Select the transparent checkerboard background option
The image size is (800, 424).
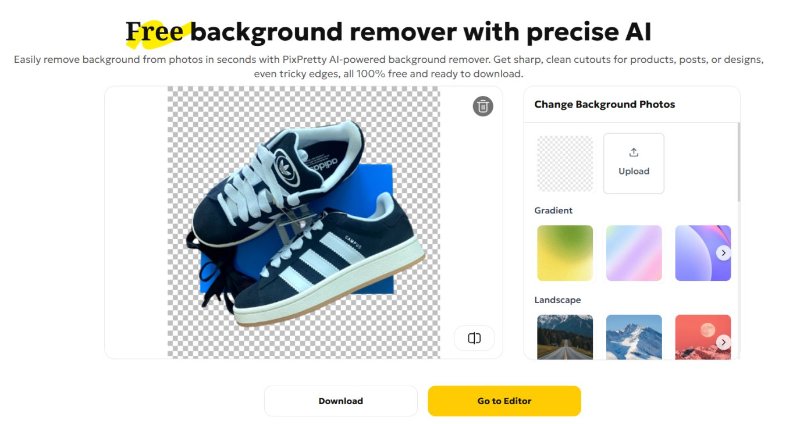565,163
